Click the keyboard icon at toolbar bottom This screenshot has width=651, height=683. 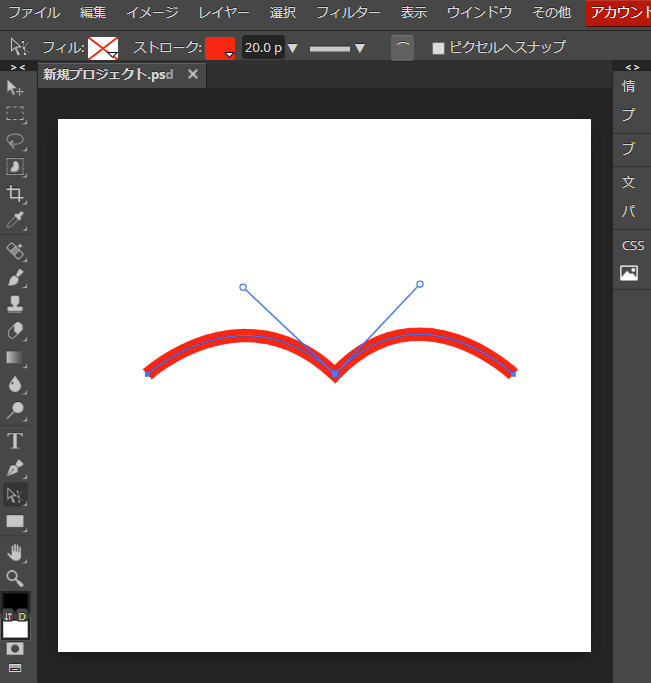coord(15,668)
